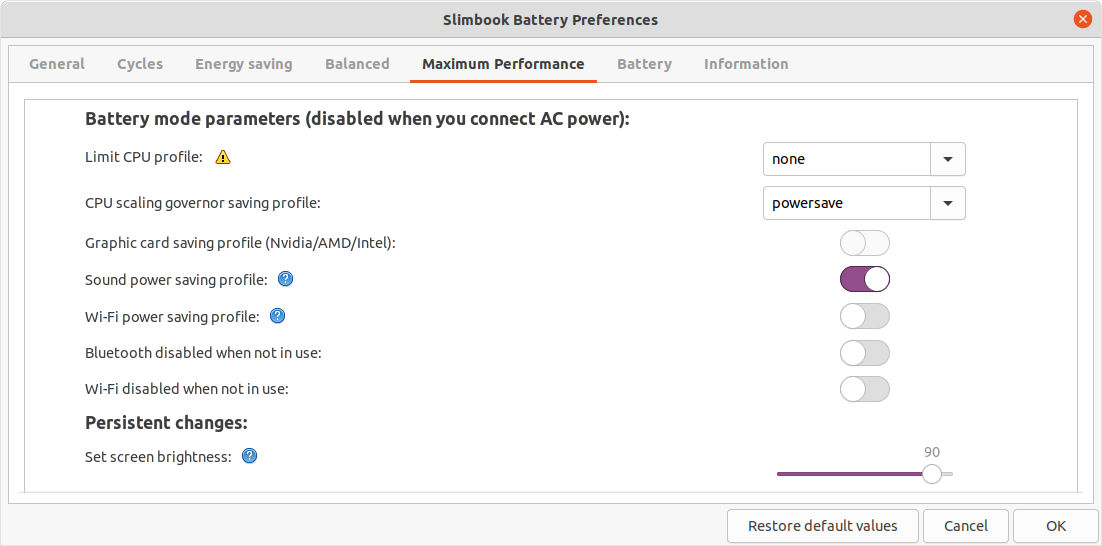Click help icon next to Wi-Fi power saving

coord(278,316)
